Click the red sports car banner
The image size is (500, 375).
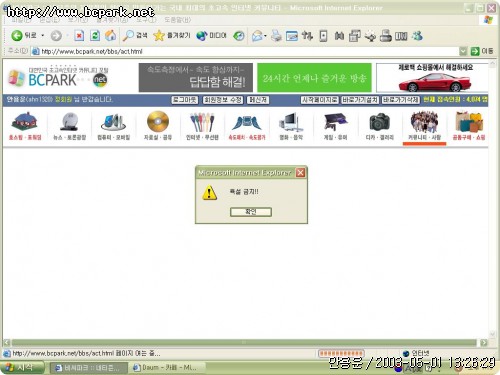[x=432, y=77]
